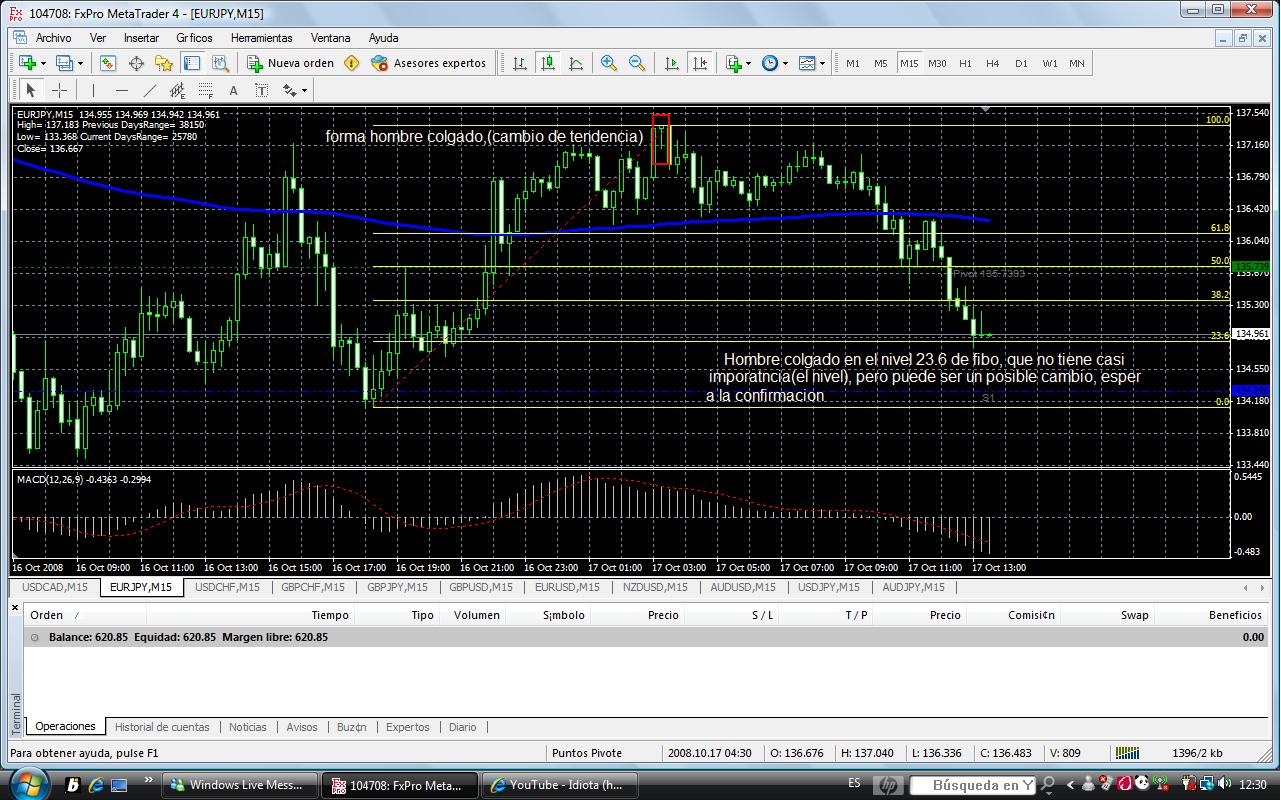Screen dimensions: 1281x800
Task: Click the Asesores expertos button
Action: tap(428, 63)
